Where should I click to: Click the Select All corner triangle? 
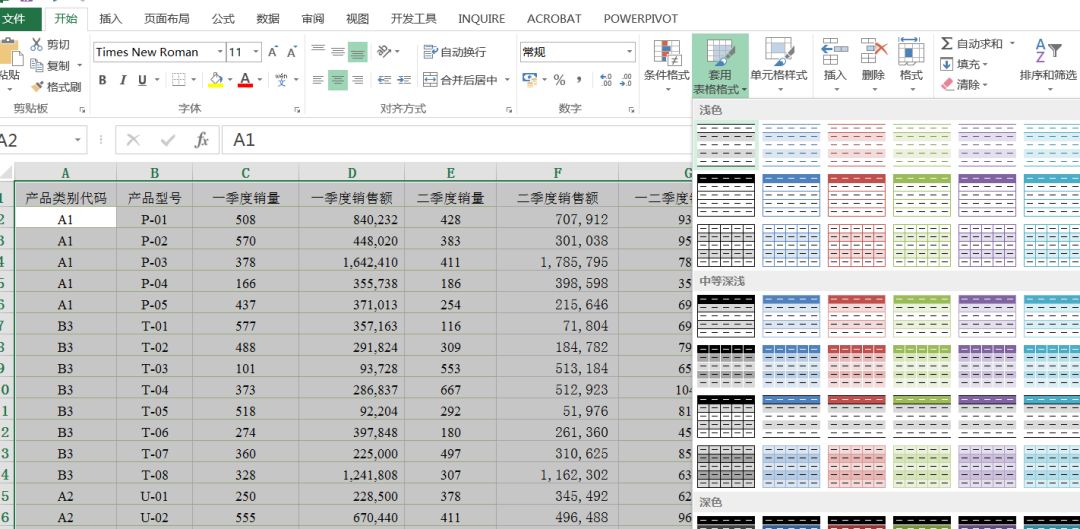[x=6, y=172]
